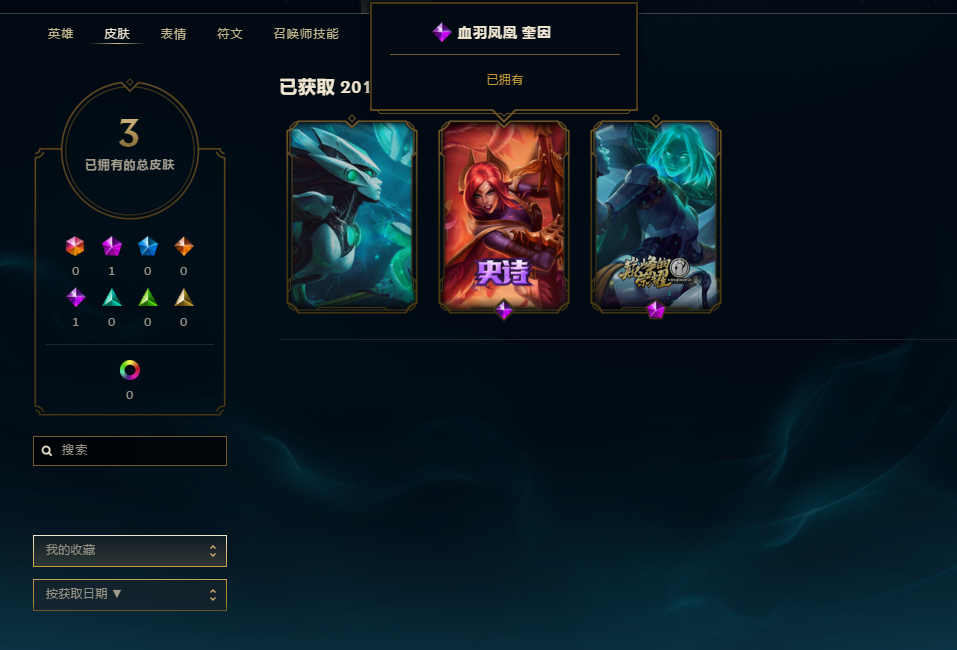
Task: Switch to the 英雄 tab
Action: [60, 34]
